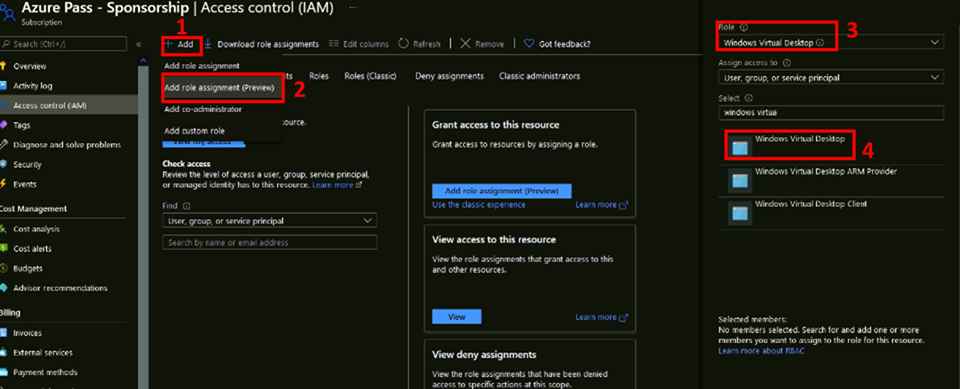This screenshot has width=960, height=389.
Task: Open the more options ellipsis in title
Action: [353, 7]
